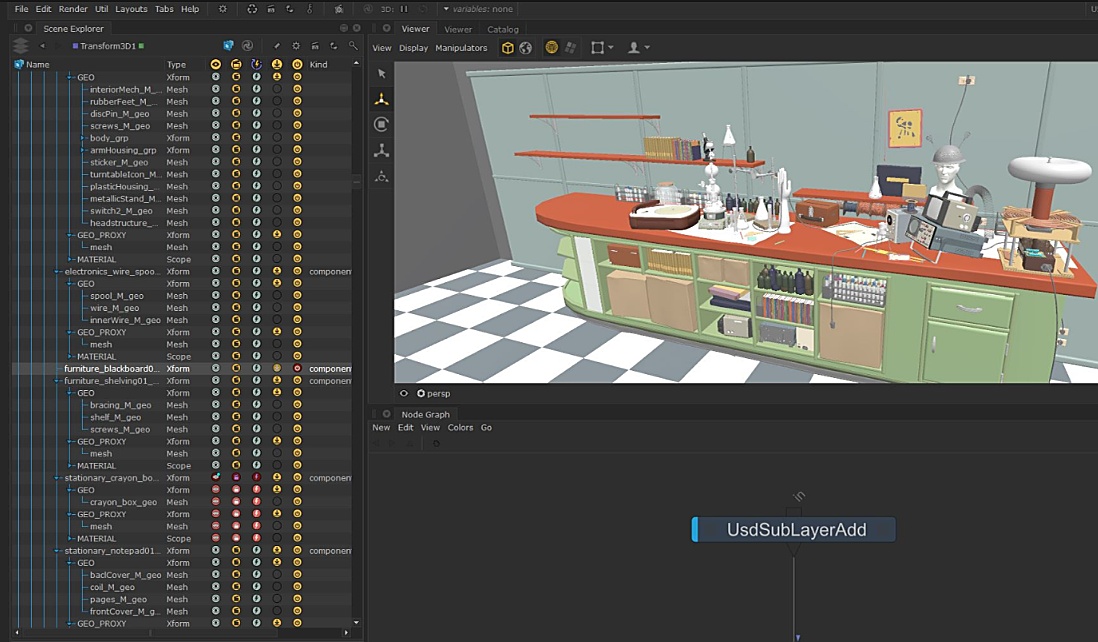This screenshot has height=642, width=1098.
Task: Open the Layouts menu
Action: point(131,9)
